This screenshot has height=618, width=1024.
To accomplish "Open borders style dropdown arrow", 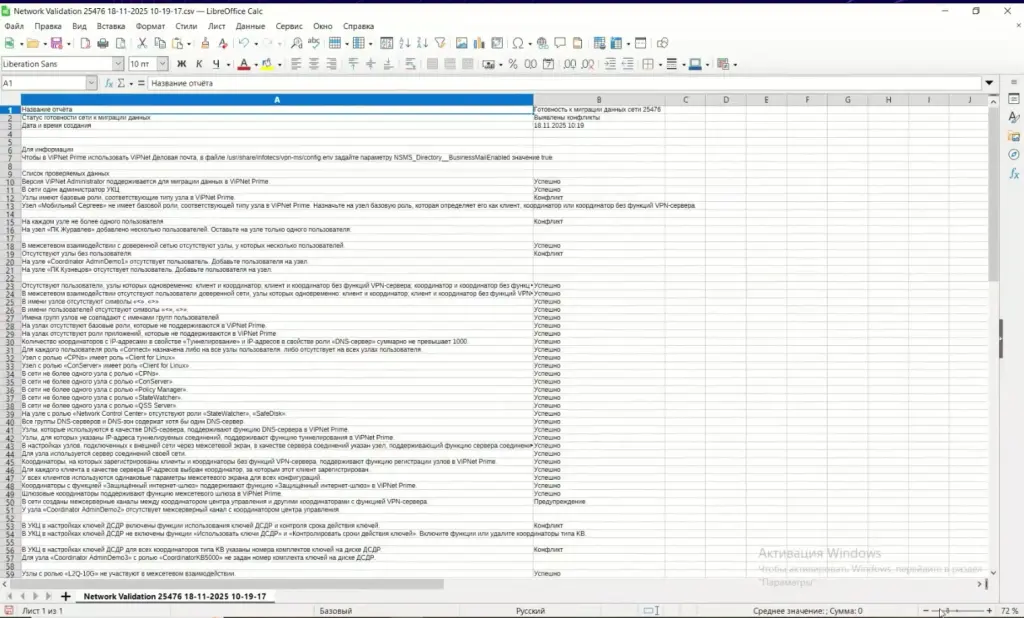I will 660,65.
